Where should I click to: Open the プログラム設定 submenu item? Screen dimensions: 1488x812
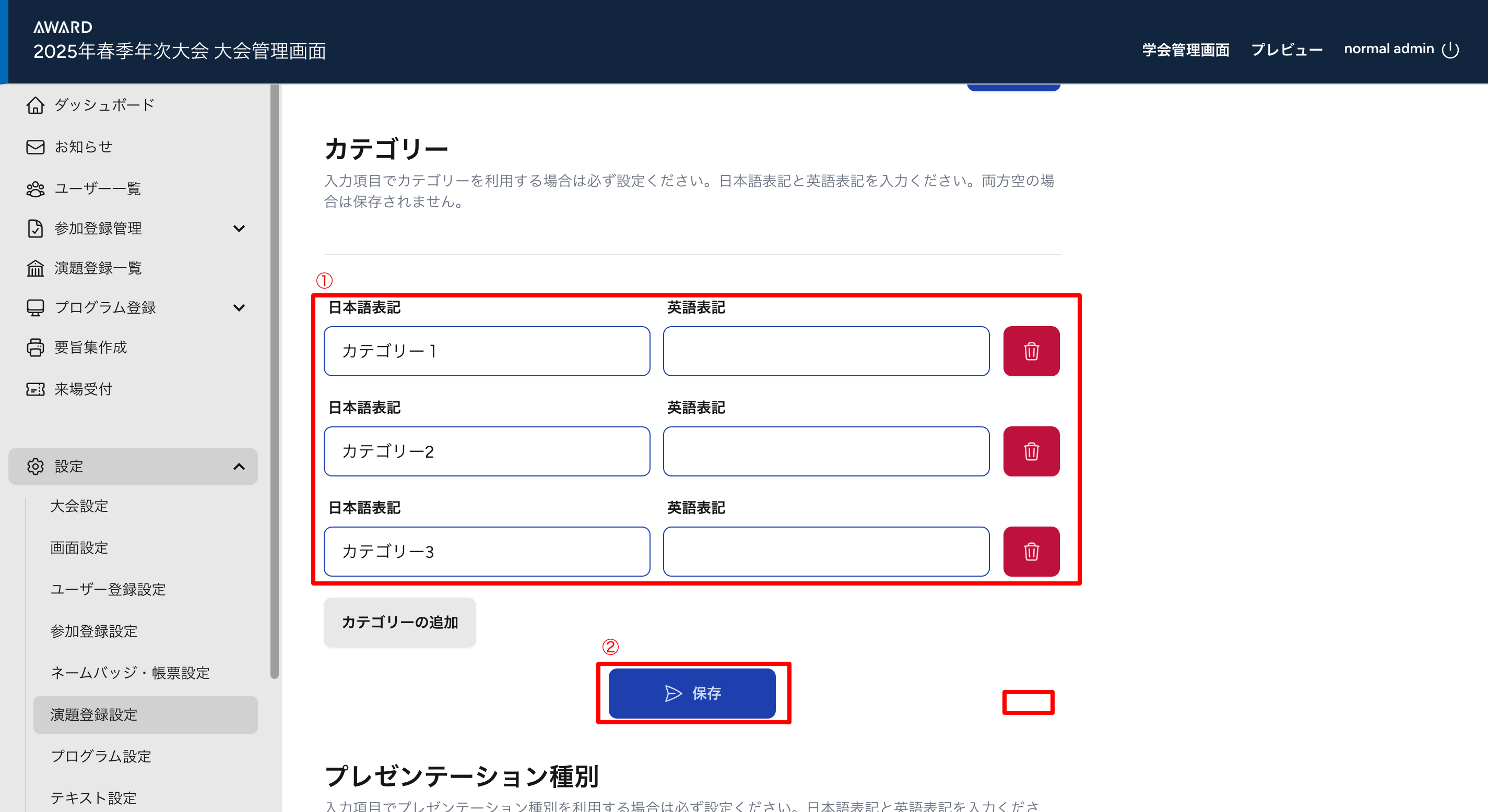[x=101, y=756]
